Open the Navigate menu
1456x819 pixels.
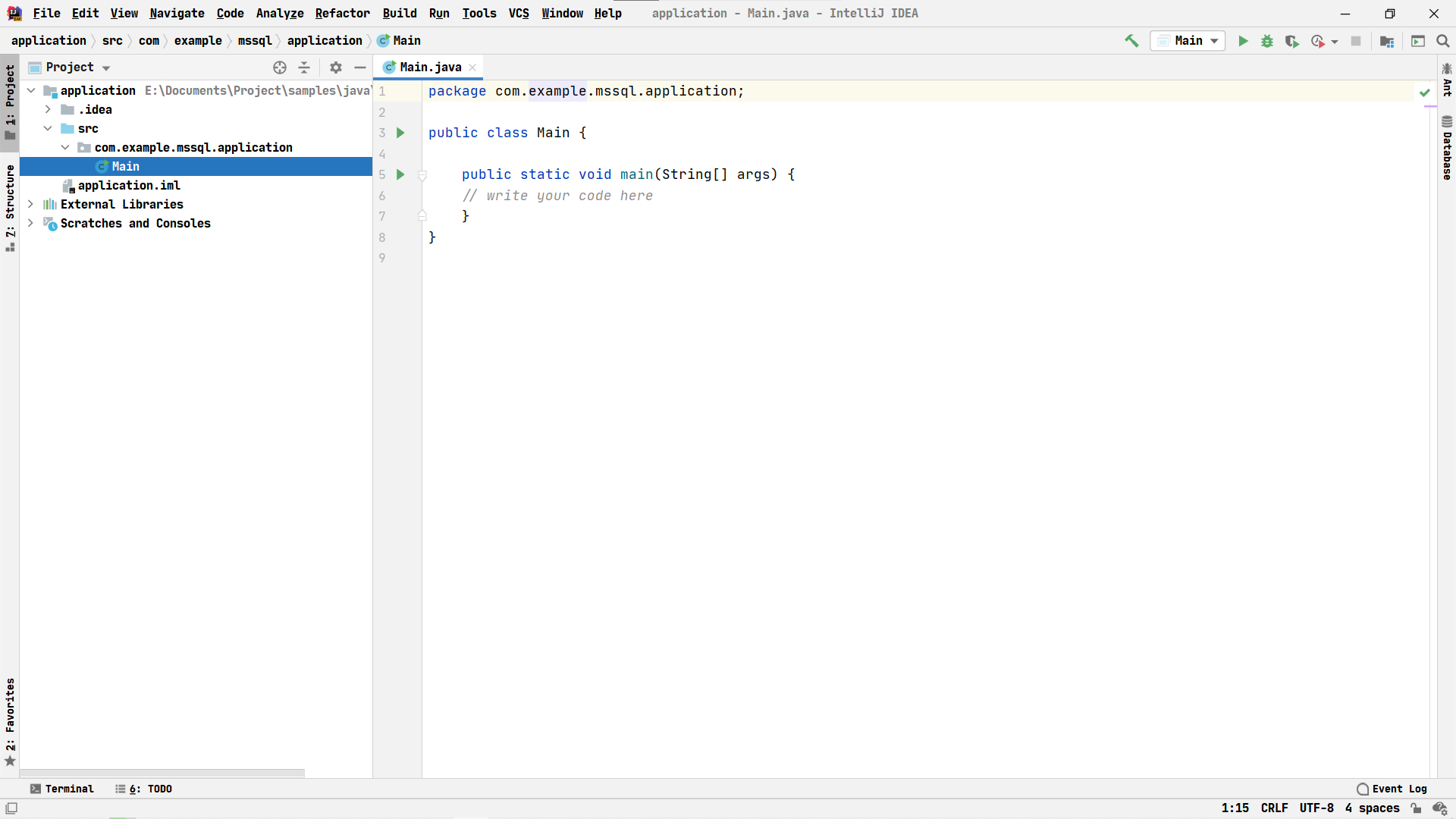click(x=177, y=14)
